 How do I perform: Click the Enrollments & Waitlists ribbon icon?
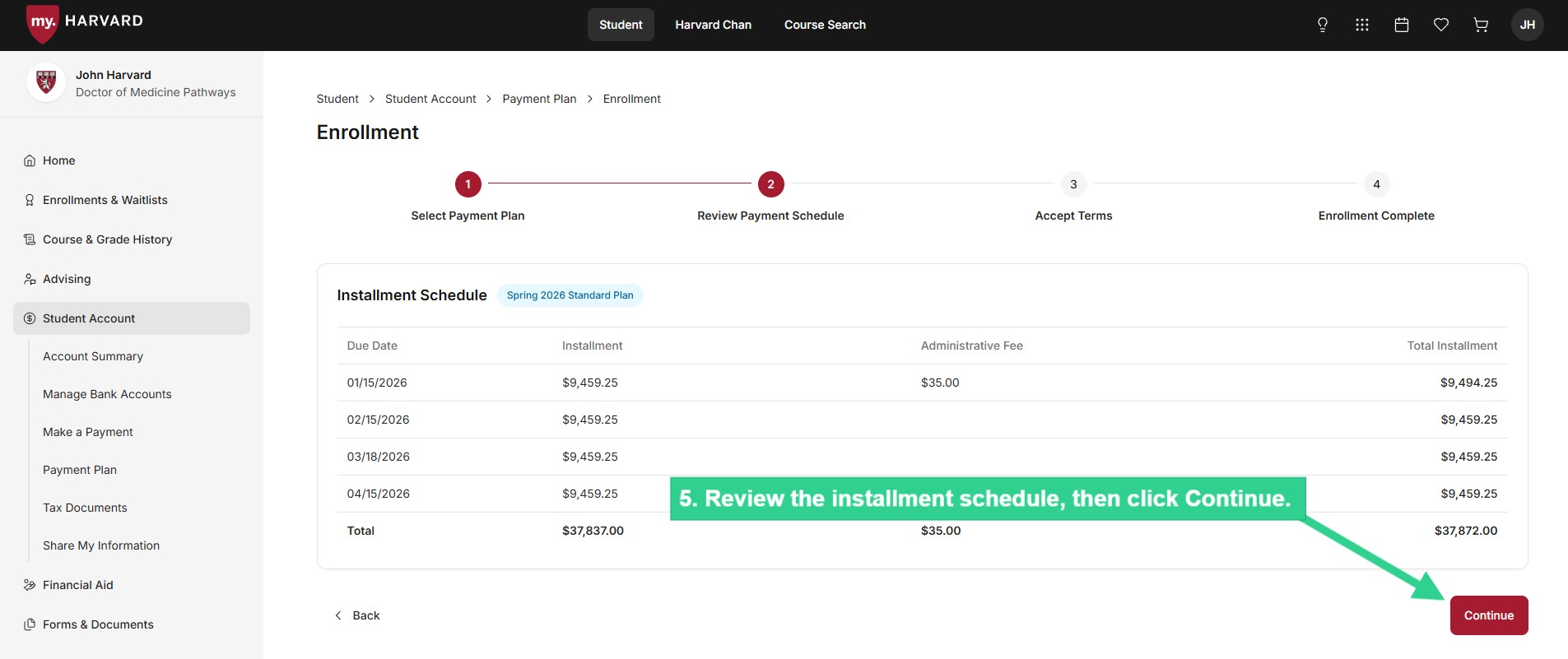click(30, 200)
